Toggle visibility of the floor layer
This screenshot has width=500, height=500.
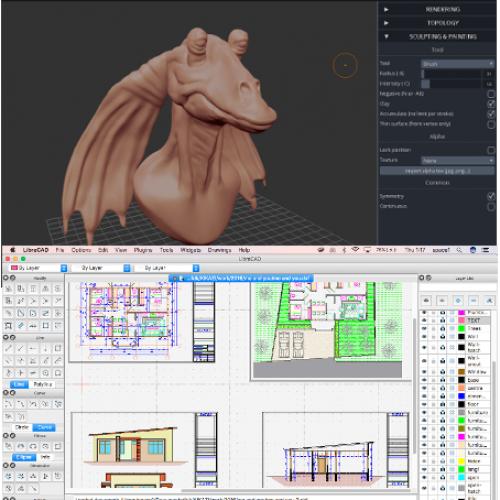coord(424,404)
